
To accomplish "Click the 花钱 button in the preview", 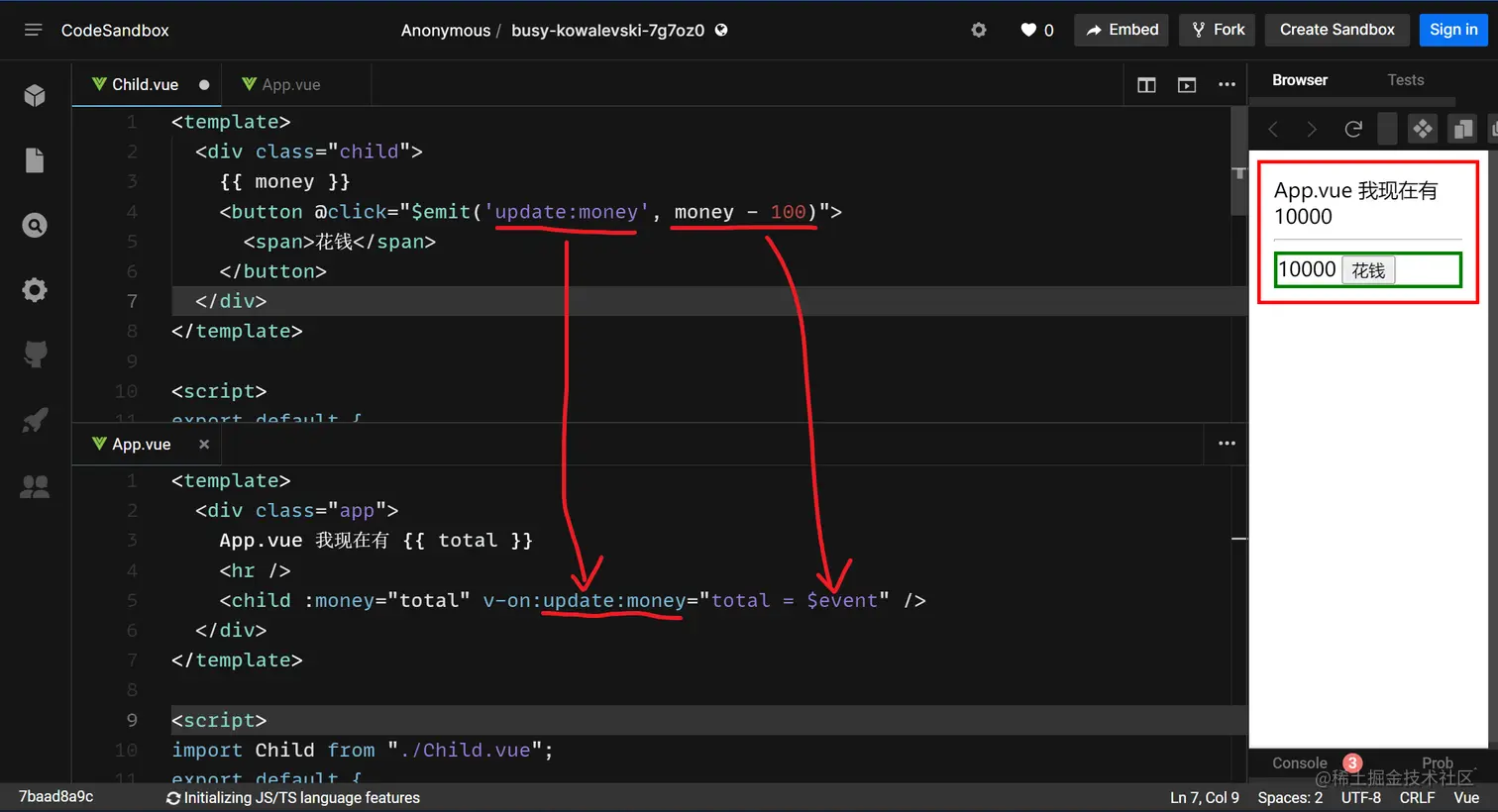I will [x=1370, y=268].
